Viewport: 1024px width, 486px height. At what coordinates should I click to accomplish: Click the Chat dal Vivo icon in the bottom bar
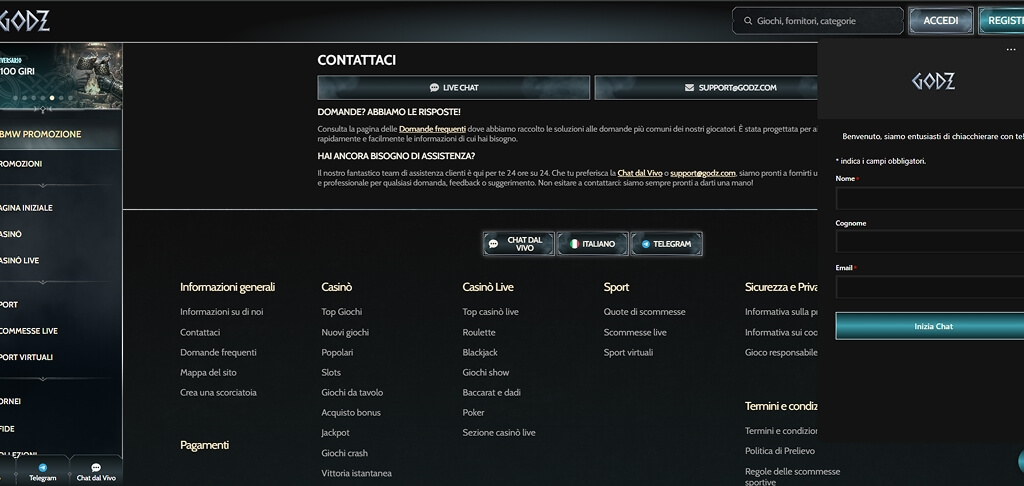coord(96,468)
